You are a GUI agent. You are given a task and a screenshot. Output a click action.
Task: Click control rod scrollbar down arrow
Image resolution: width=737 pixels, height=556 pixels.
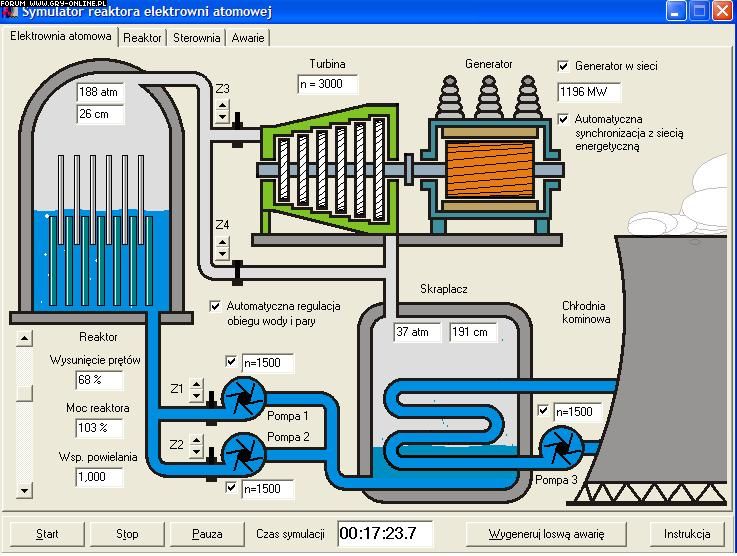[24, 491]
